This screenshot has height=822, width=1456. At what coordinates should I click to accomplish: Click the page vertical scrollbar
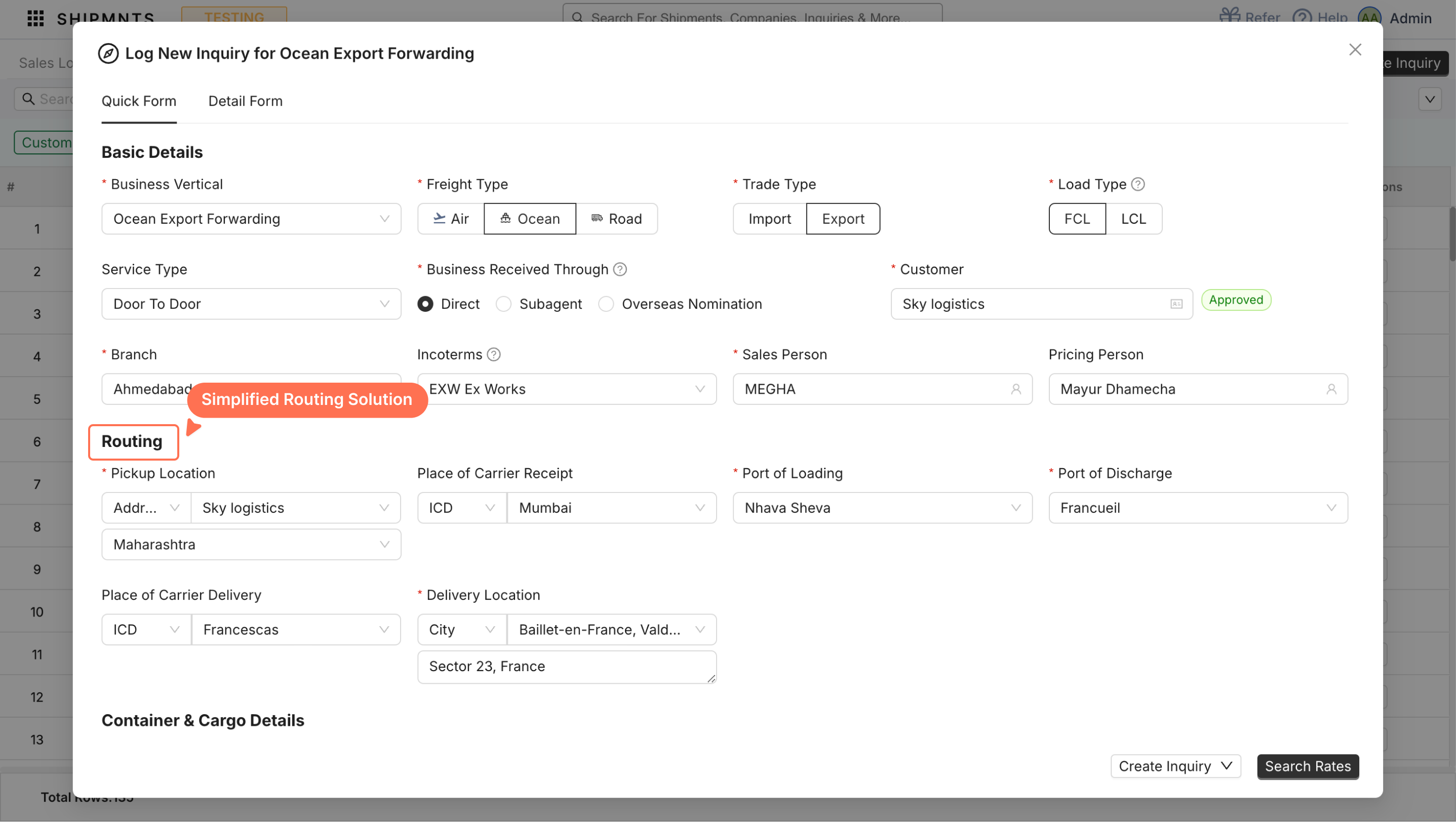coord(1451,234)
